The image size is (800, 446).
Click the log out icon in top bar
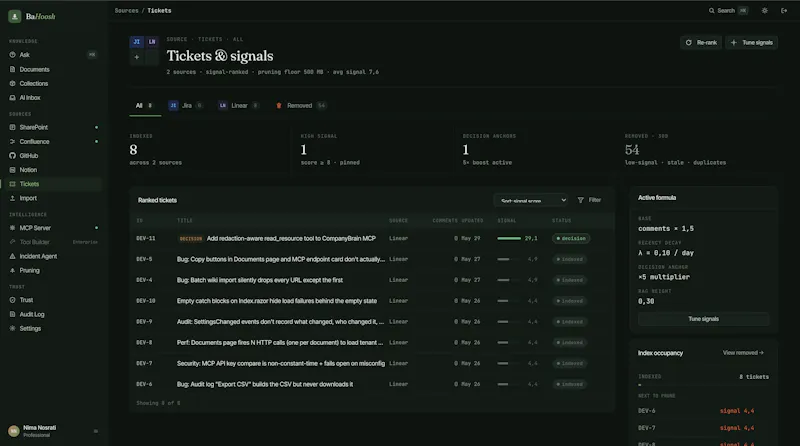[x=784, y=10]
